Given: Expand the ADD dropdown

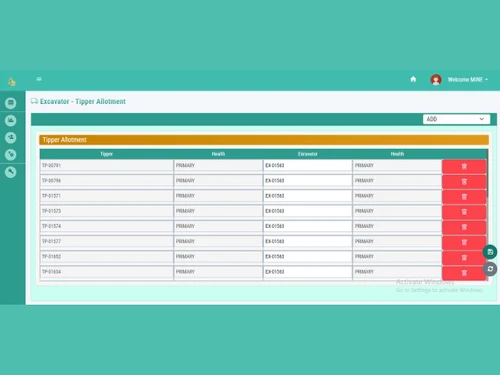Looking at the screenshot, I should click(x=456, y=119).
